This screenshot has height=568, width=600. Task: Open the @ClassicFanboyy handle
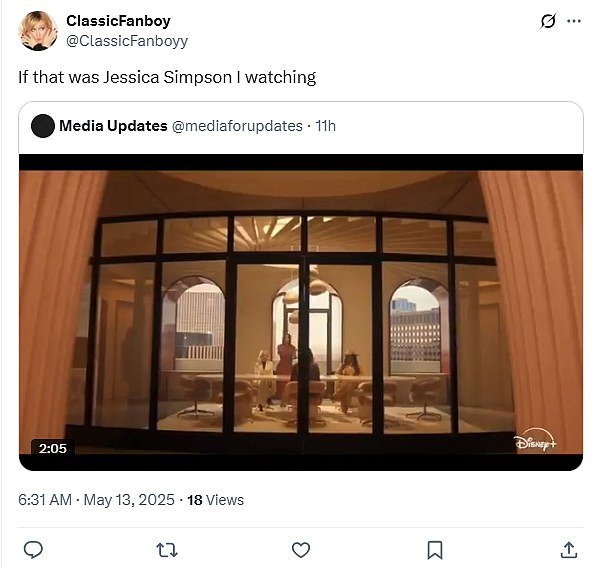[127, 41]
